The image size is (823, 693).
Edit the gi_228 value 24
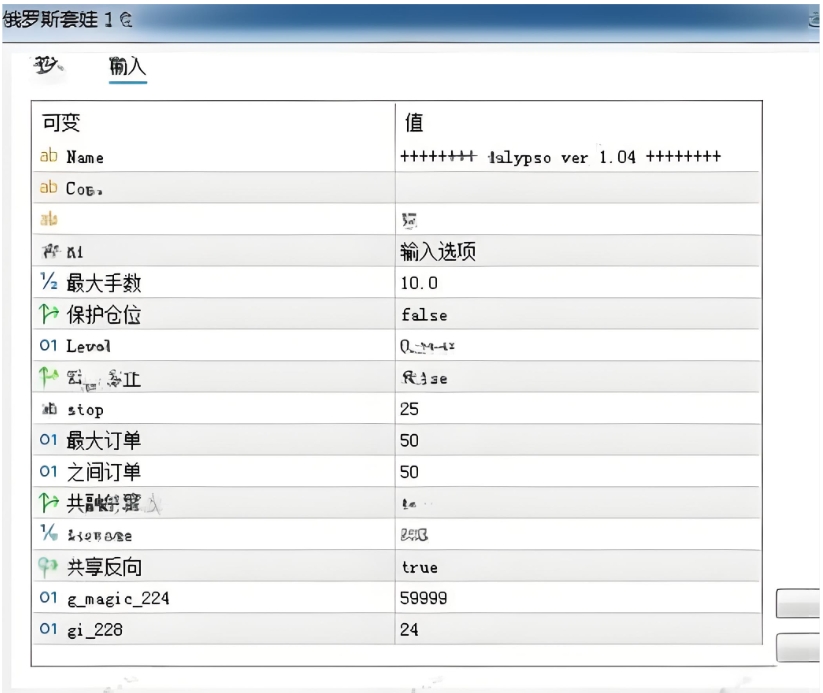[409, 629]
